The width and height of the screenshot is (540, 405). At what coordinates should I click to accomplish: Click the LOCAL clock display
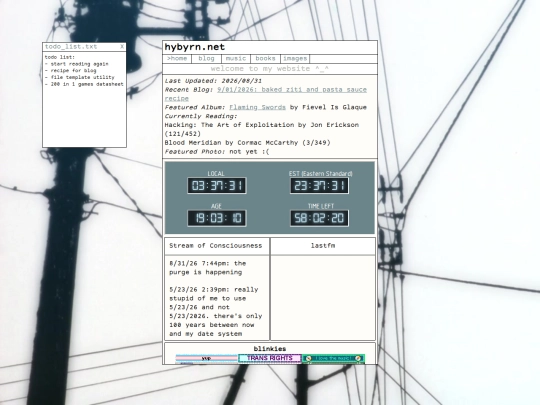coord(217,186)
